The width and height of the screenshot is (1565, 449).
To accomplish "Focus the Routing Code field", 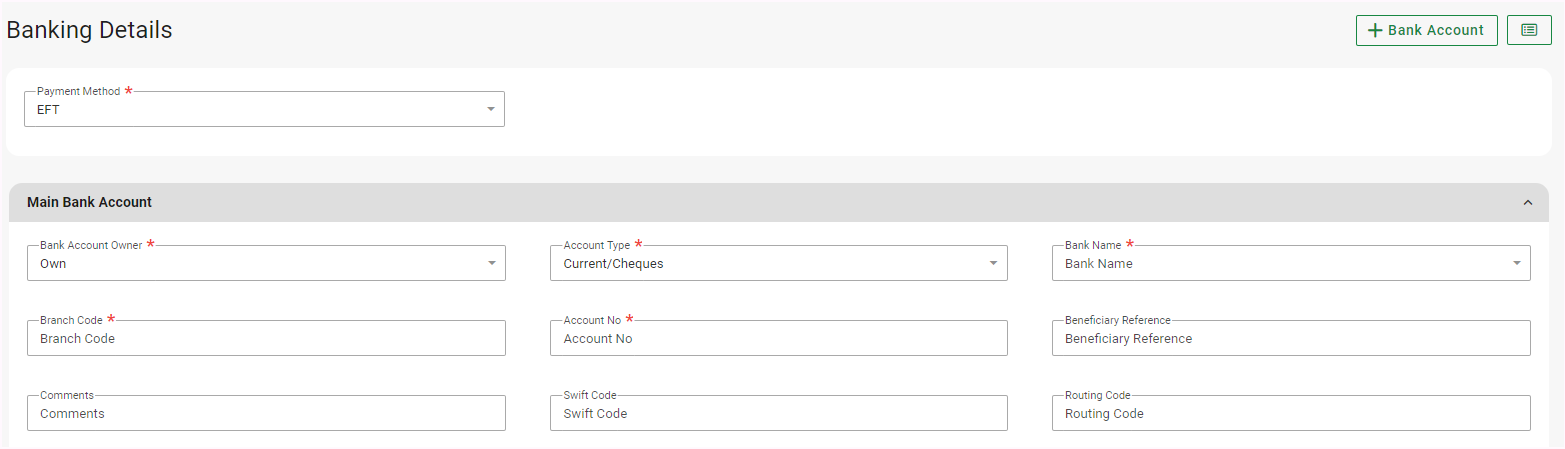I will [1290, 414].
